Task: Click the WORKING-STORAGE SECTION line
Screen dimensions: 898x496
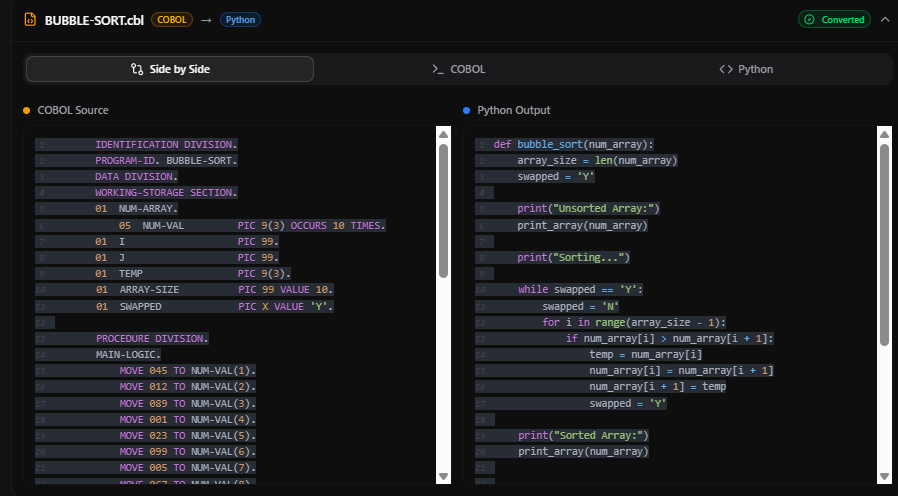Action: pos(166,192)
